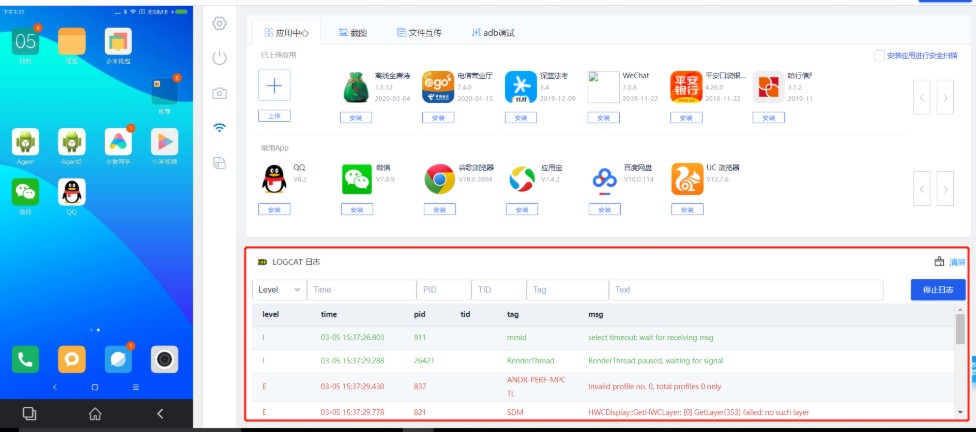This screenshot has height=435, width=976.
Task: Click the log scrollbar down arrow
Action: pyautogui.click(x=960, y=412)
